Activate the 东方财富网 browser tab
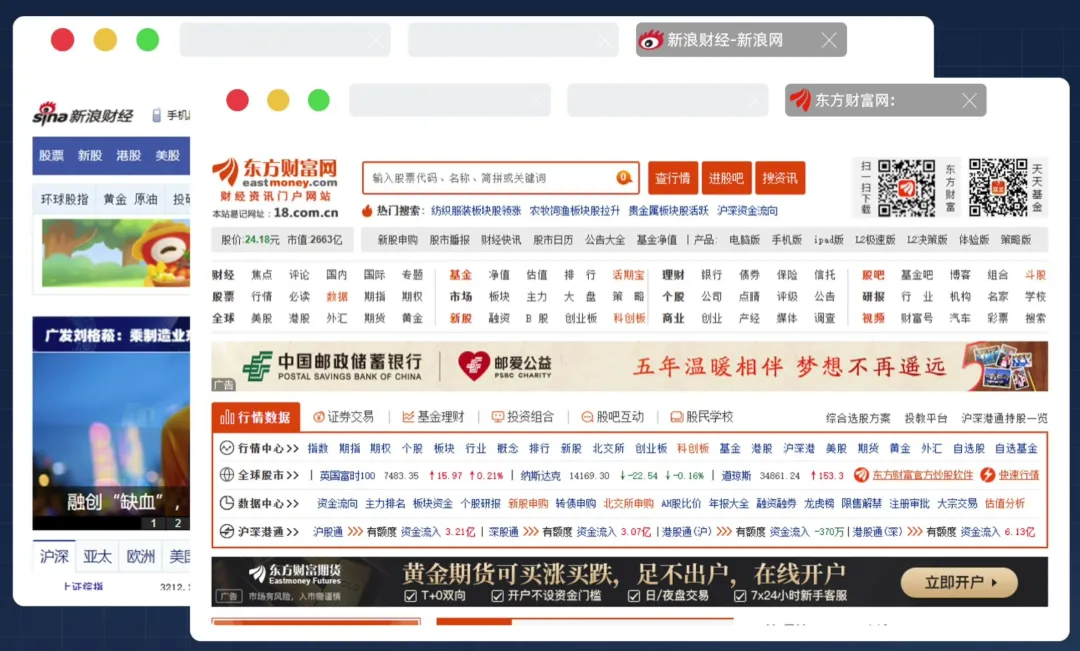This screenshot has width=1080, height=651. (x=886, y=101)
